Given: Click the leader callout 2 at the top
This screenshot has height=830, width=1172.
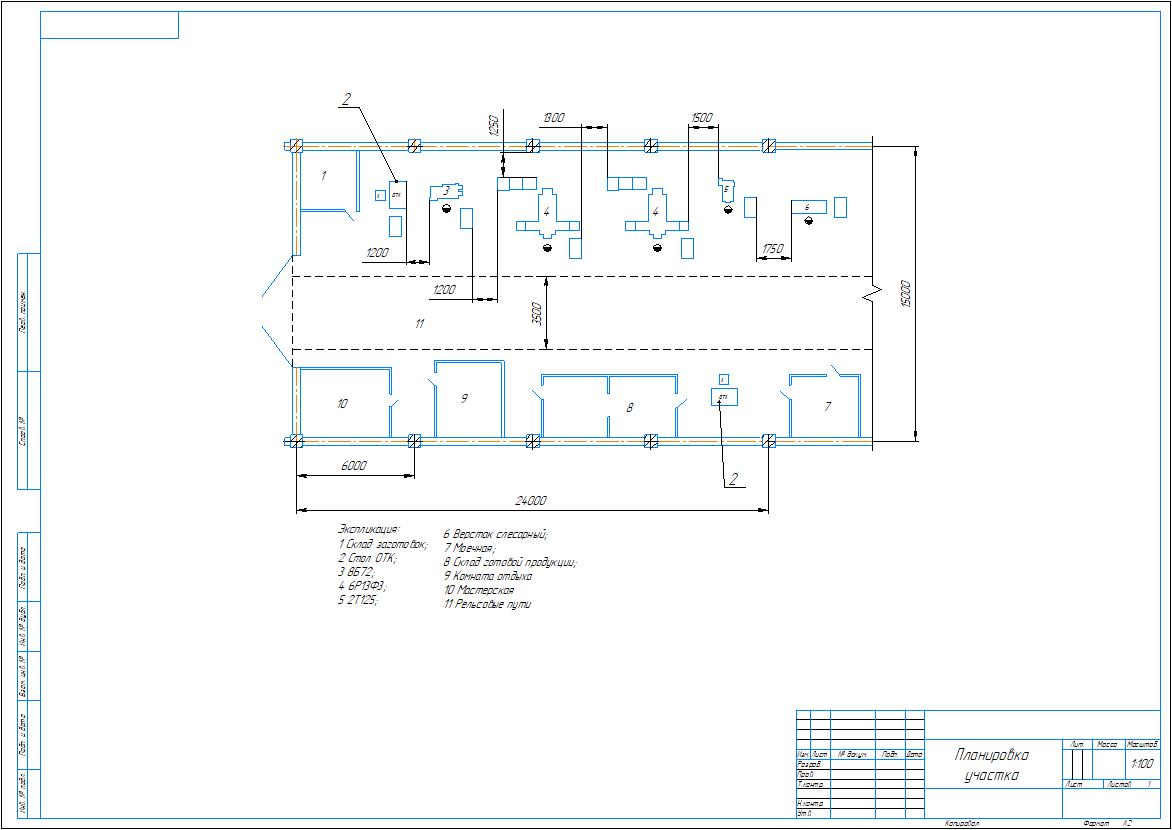Looking at the screenshot, I should point(345,99).
